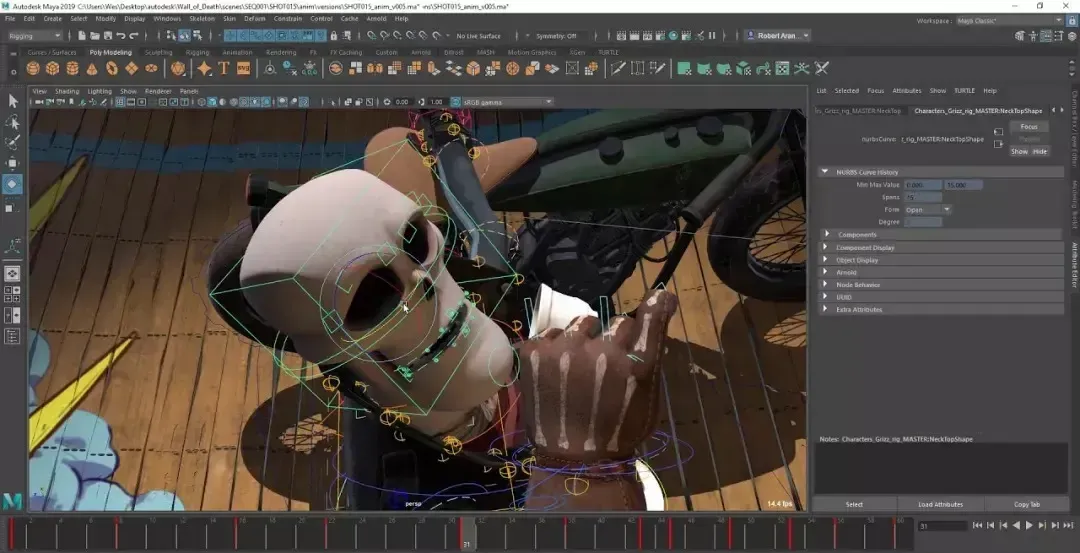Toggle the Attribute Editor sidebar tab
1080x553 pixels.
pos(1074,264)
